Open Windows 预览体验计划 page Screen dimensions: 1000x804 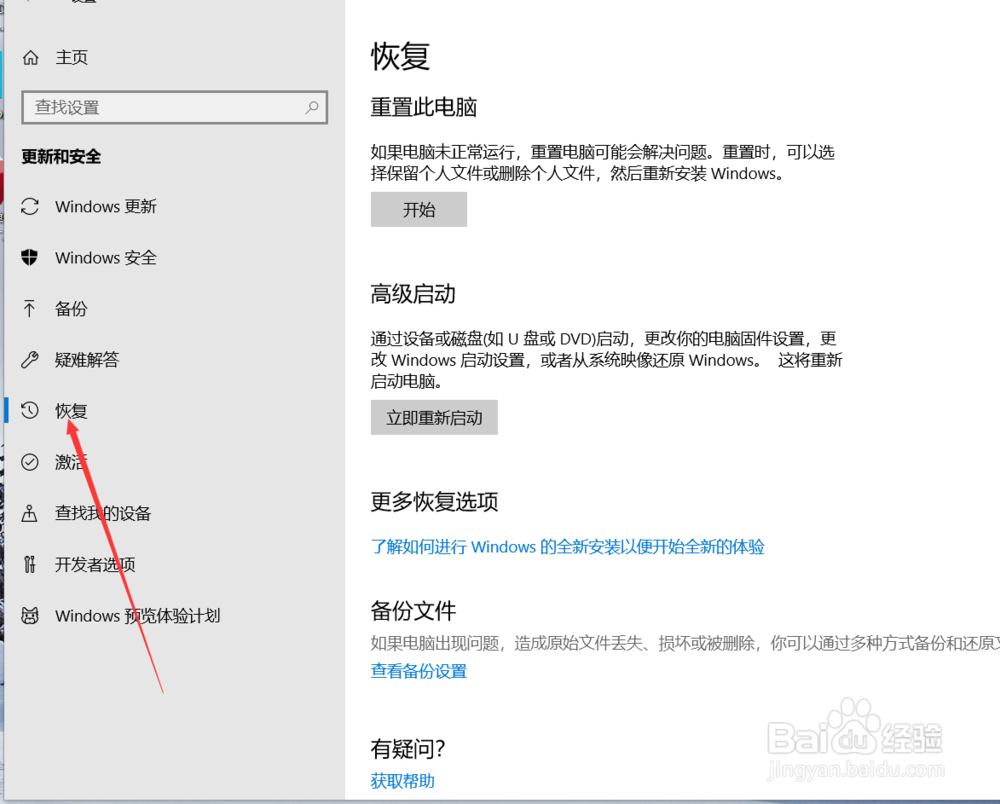(138, 616)
